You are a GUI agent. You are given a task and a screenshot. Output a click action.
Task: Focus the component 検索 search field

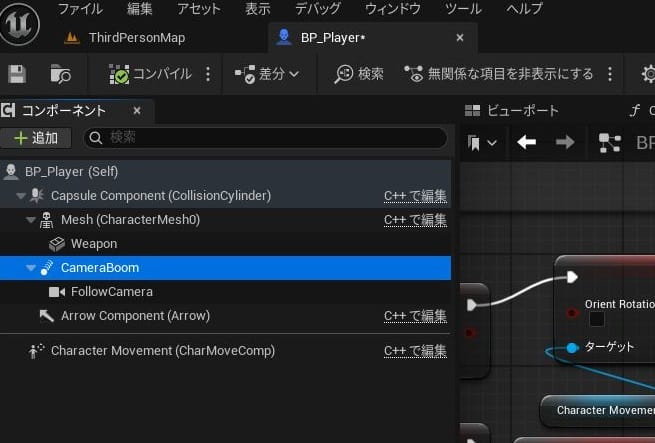pyautogui.click(x=265, y=138)
